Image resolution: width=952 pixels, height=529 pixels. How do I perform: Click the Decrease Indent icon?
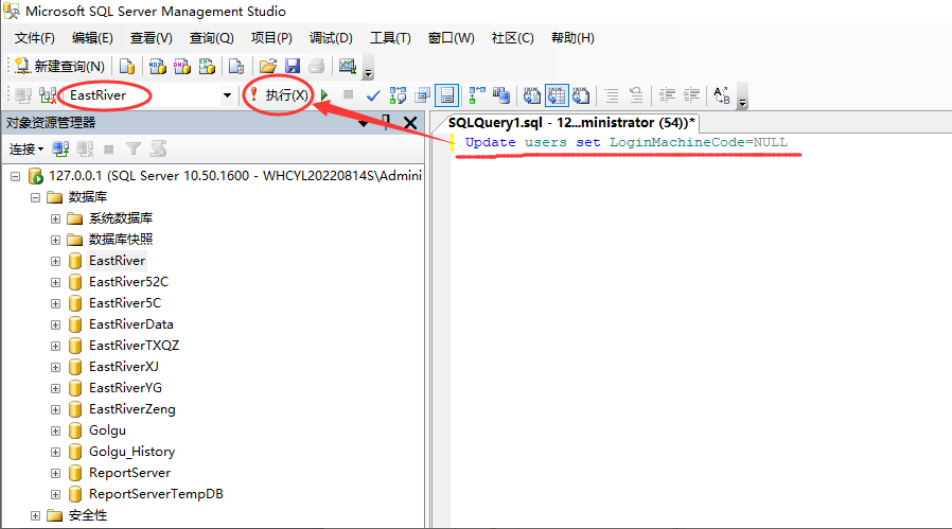tap(667, 95)
